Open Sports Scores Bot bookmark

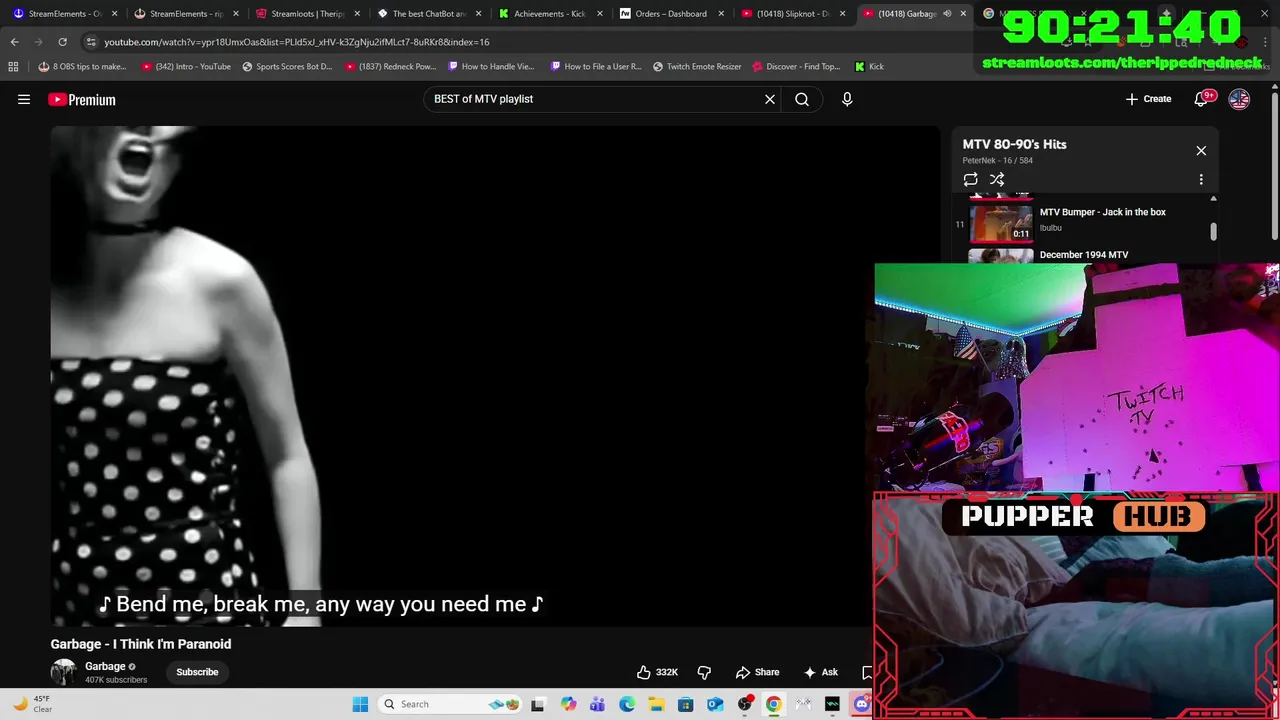[x=287, y=66]
